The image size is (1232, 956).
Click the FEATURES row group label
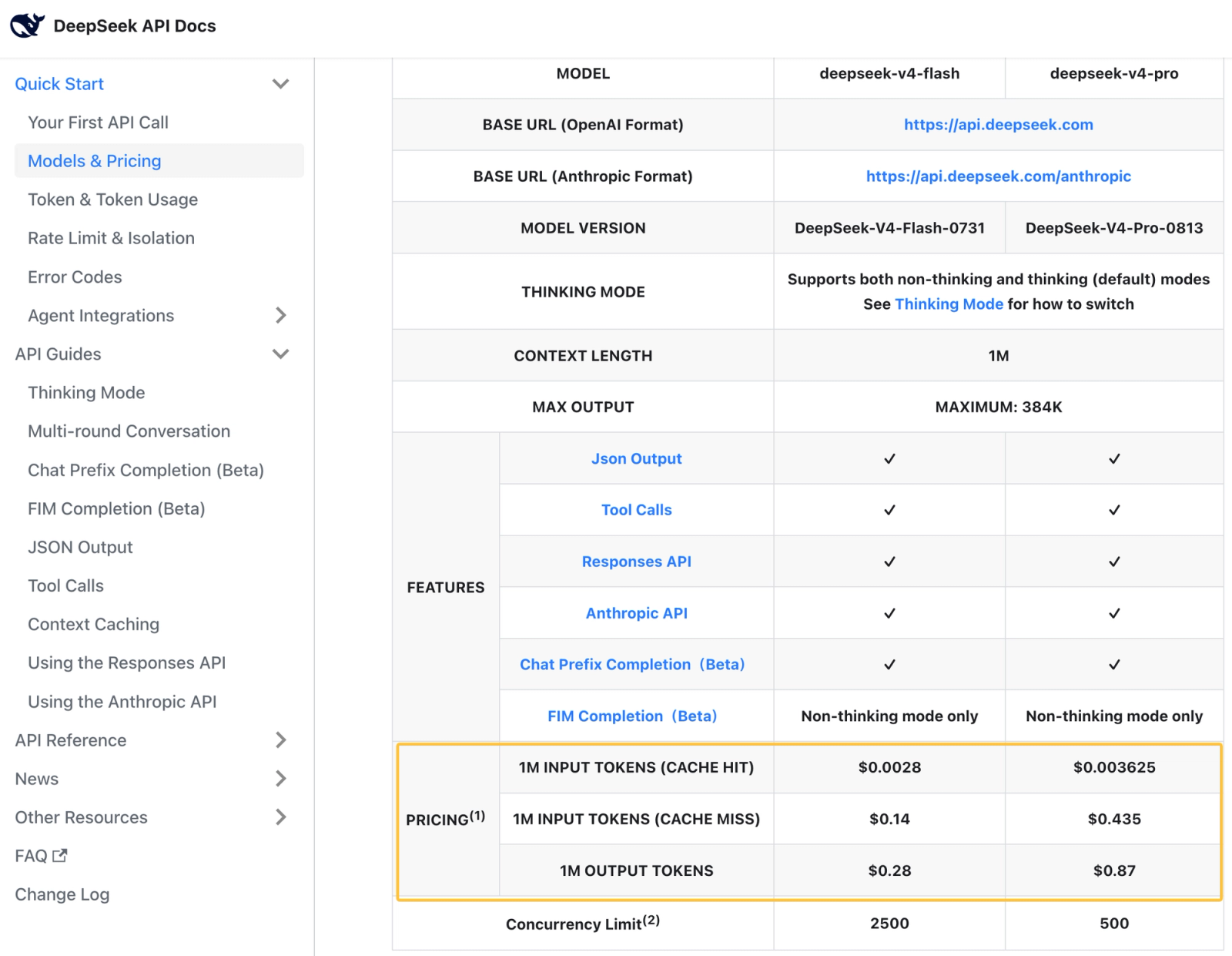point(445,587)
